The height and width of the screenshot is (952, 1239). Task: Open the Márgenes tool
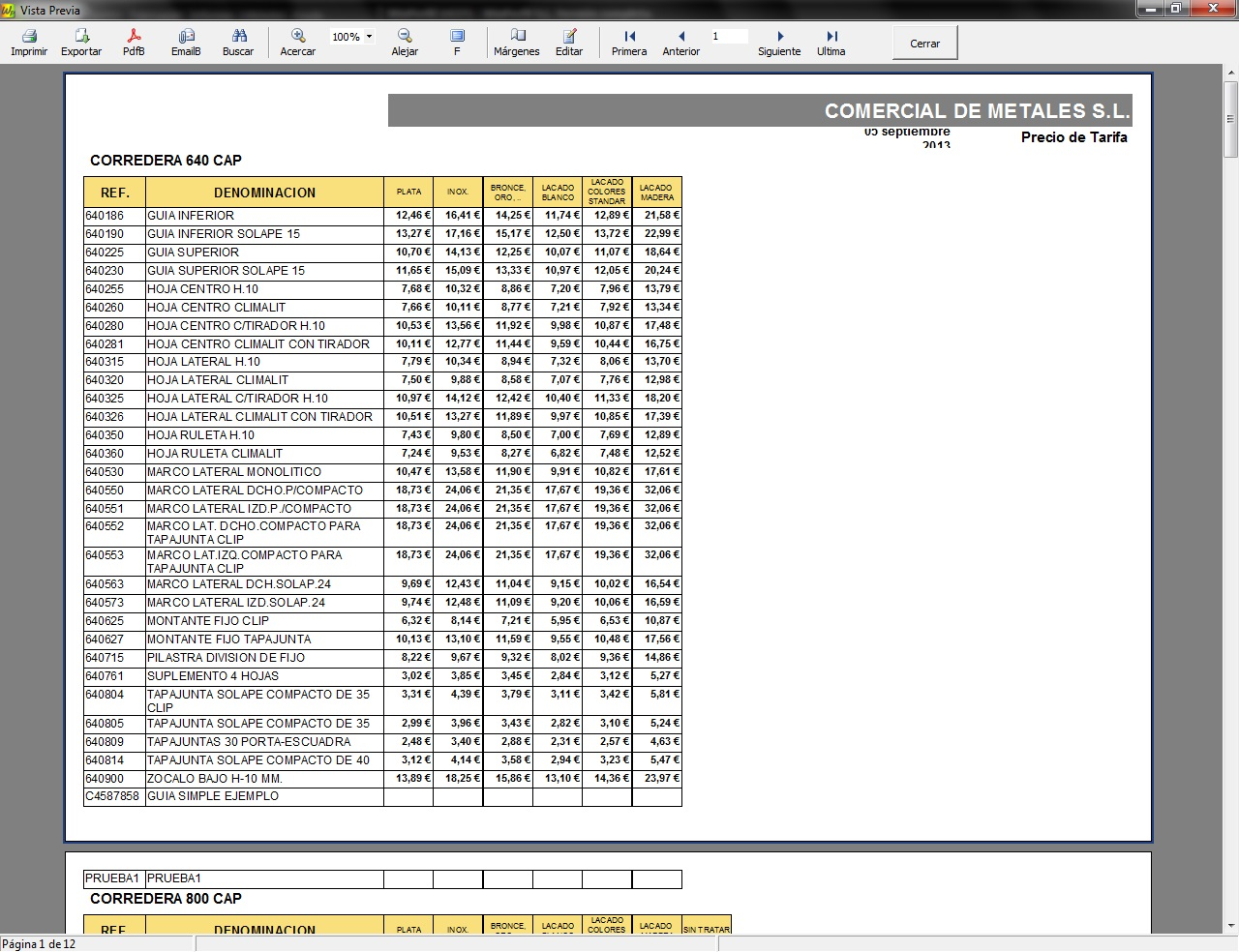click(x=517, y=36)
